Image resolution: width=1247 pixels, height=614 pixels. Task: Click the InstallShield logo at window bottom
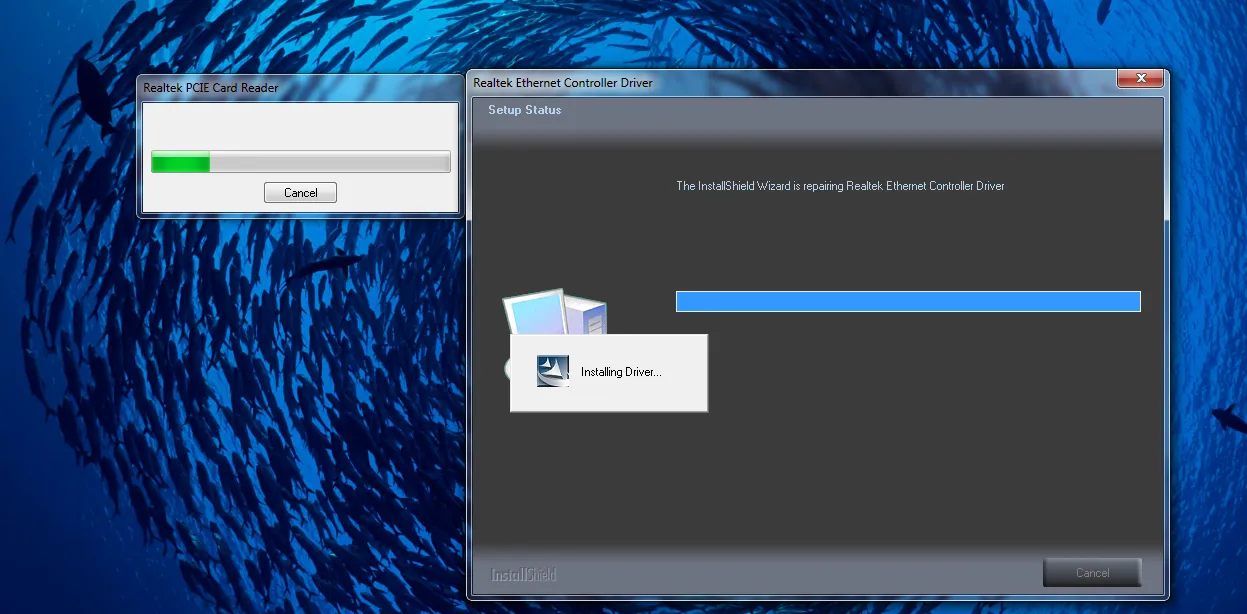tap(524, 575)
